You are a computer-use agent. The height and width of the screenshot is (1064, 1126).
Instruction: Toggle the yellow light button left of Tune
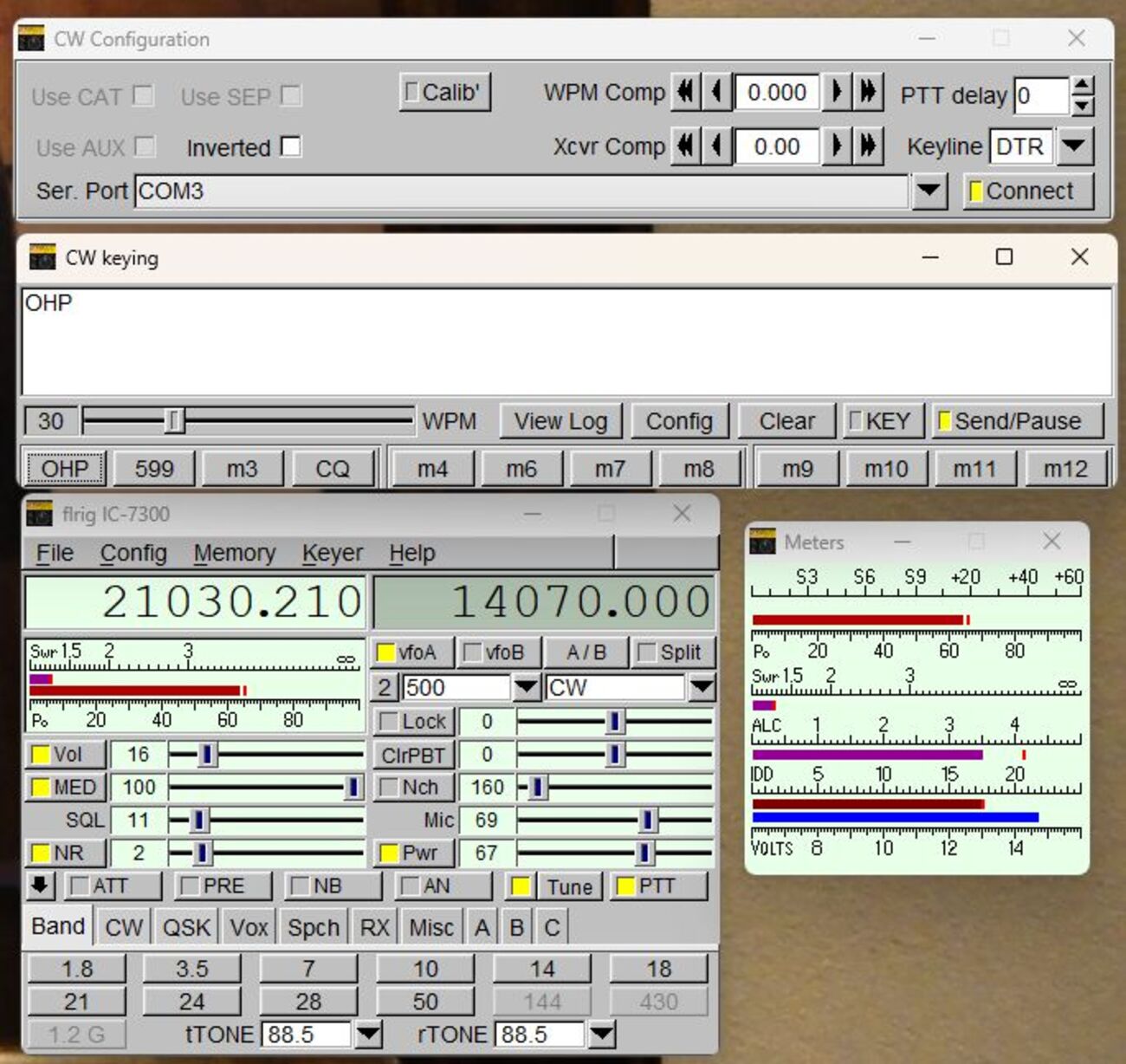coord(521,886)
